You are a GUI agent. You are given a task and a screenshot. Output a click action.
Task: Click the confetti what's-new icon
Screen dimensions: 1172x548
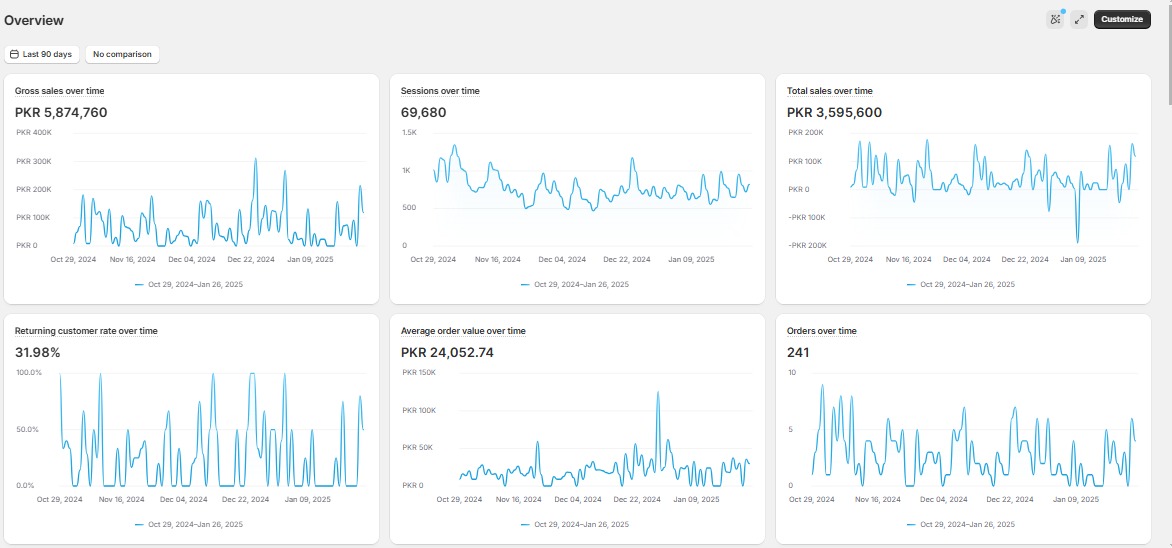point(1055,19)
